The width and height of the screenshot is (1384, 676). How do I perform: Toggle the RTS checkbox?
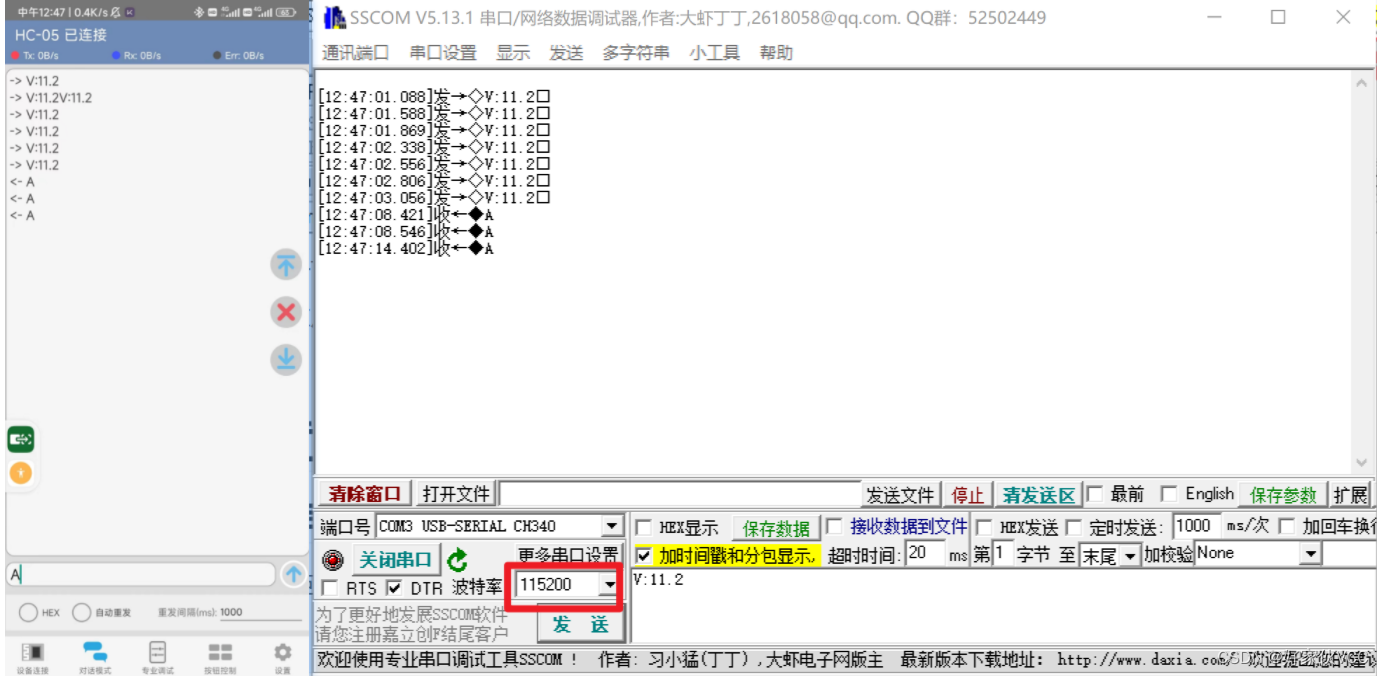pyautogui.click(x=330, y=589)
